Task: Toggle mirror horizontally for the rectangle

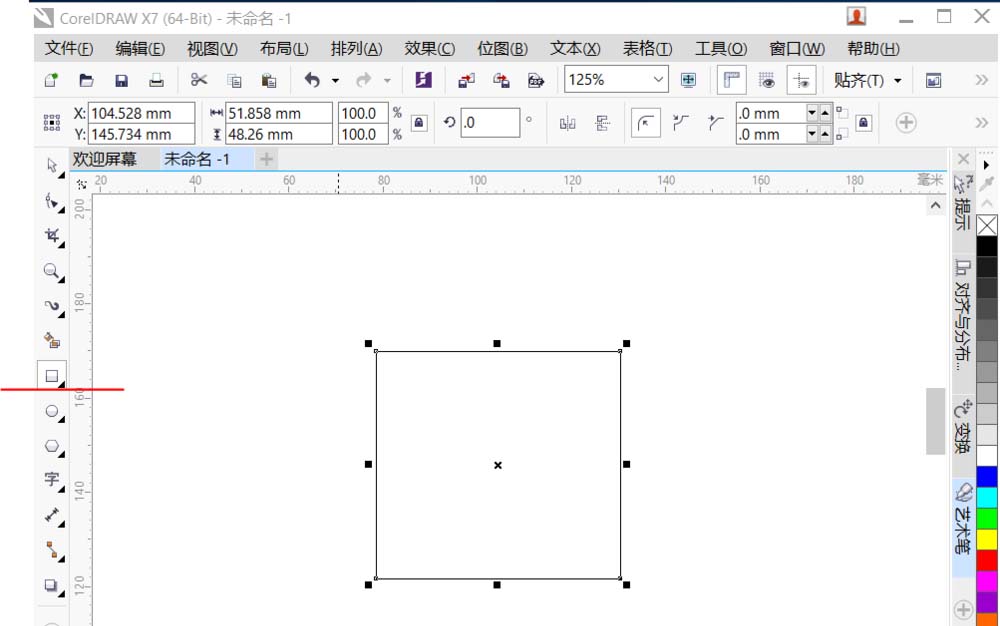Action: pyautogui.click(x=567, y=122)
